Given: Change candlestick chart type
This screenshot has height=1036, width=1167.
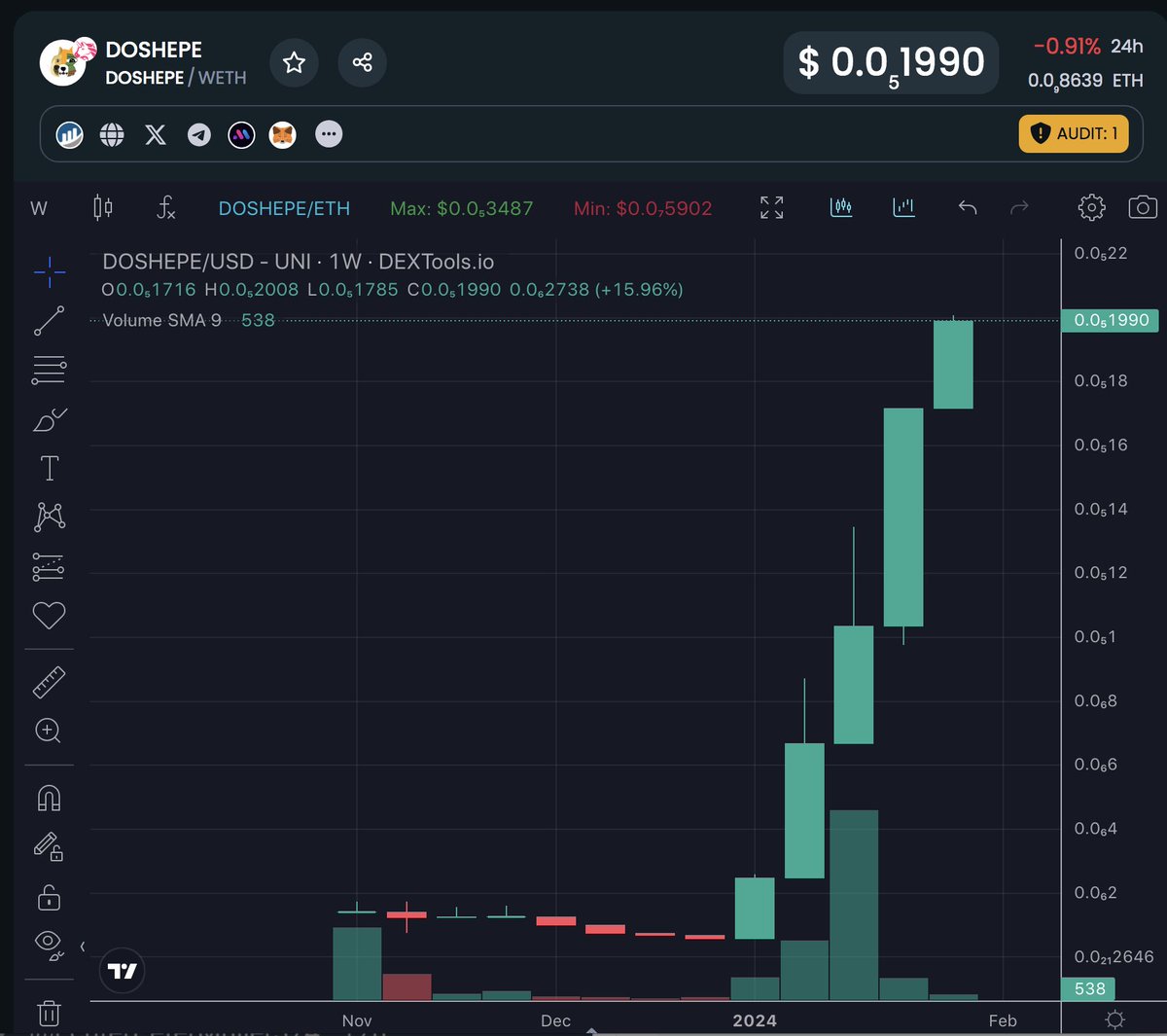Looking at the screenshot, I should (x=103, y=207).
